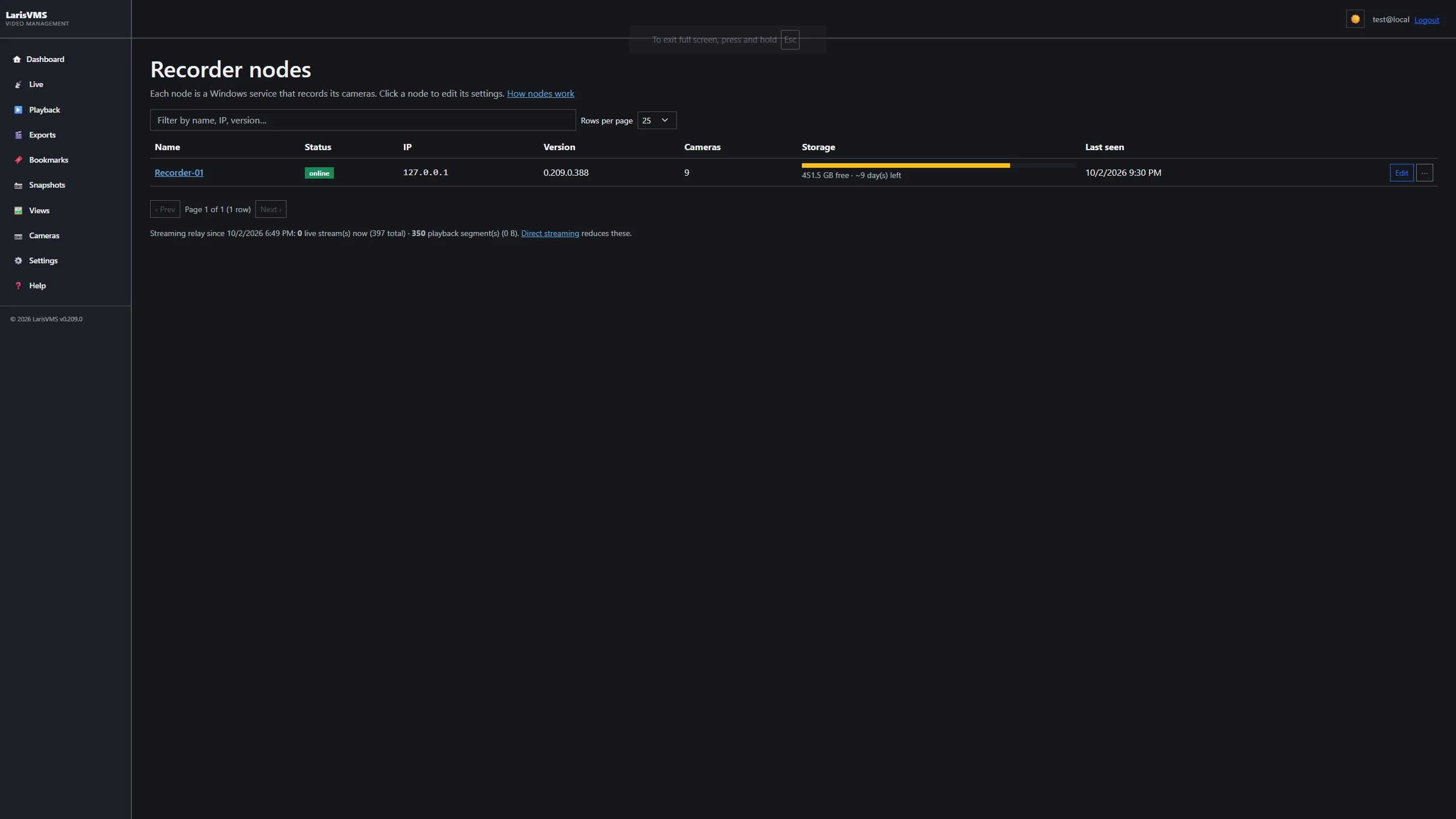Click the Recorder-01 storage usage bar

938,166
